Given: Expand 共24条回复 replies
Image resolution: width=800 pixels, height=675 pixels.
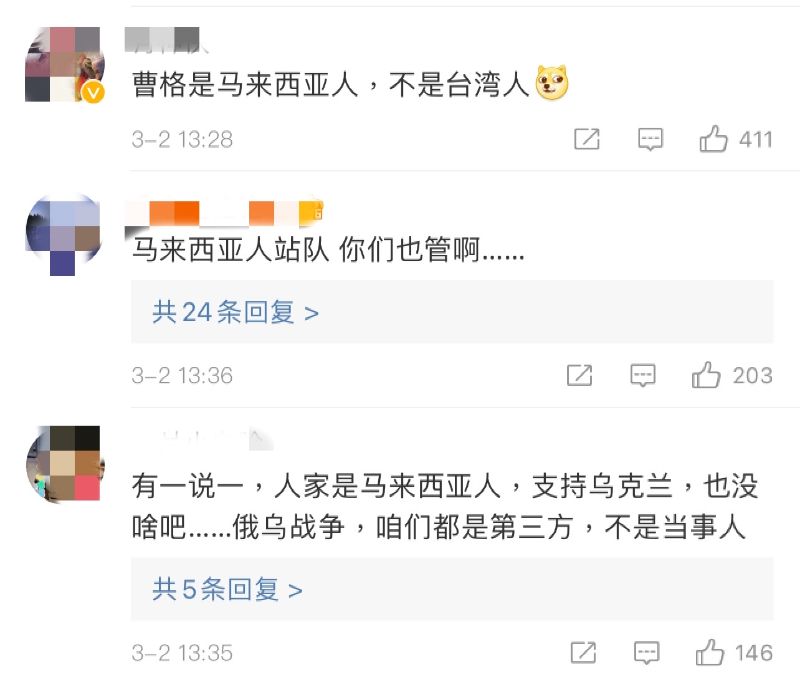Looking at the screenshot, I should (236, 312).
